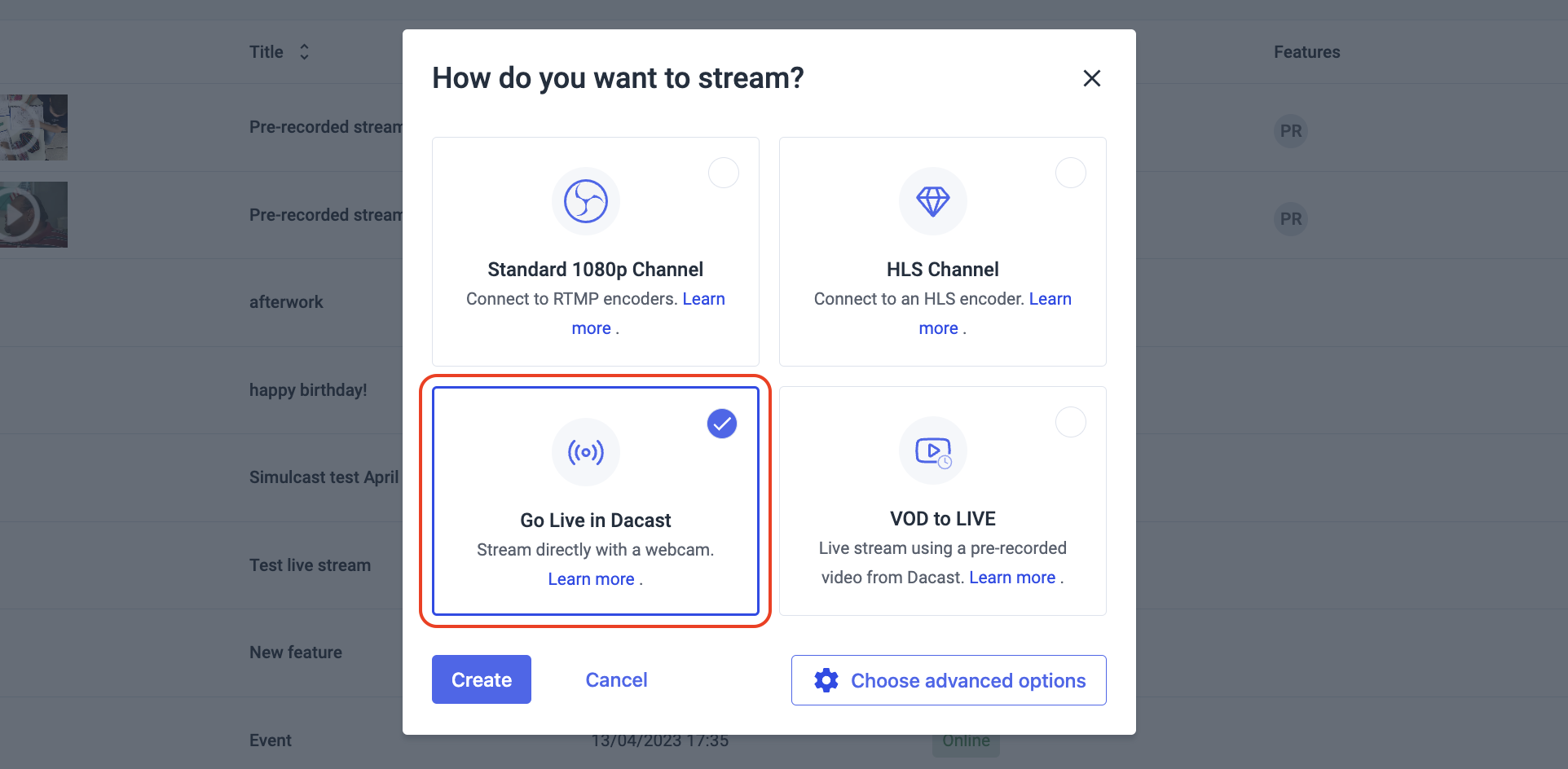Select the Standard 1080p Channel radio button
The image size is (1568, 769).
pos(723,172)
